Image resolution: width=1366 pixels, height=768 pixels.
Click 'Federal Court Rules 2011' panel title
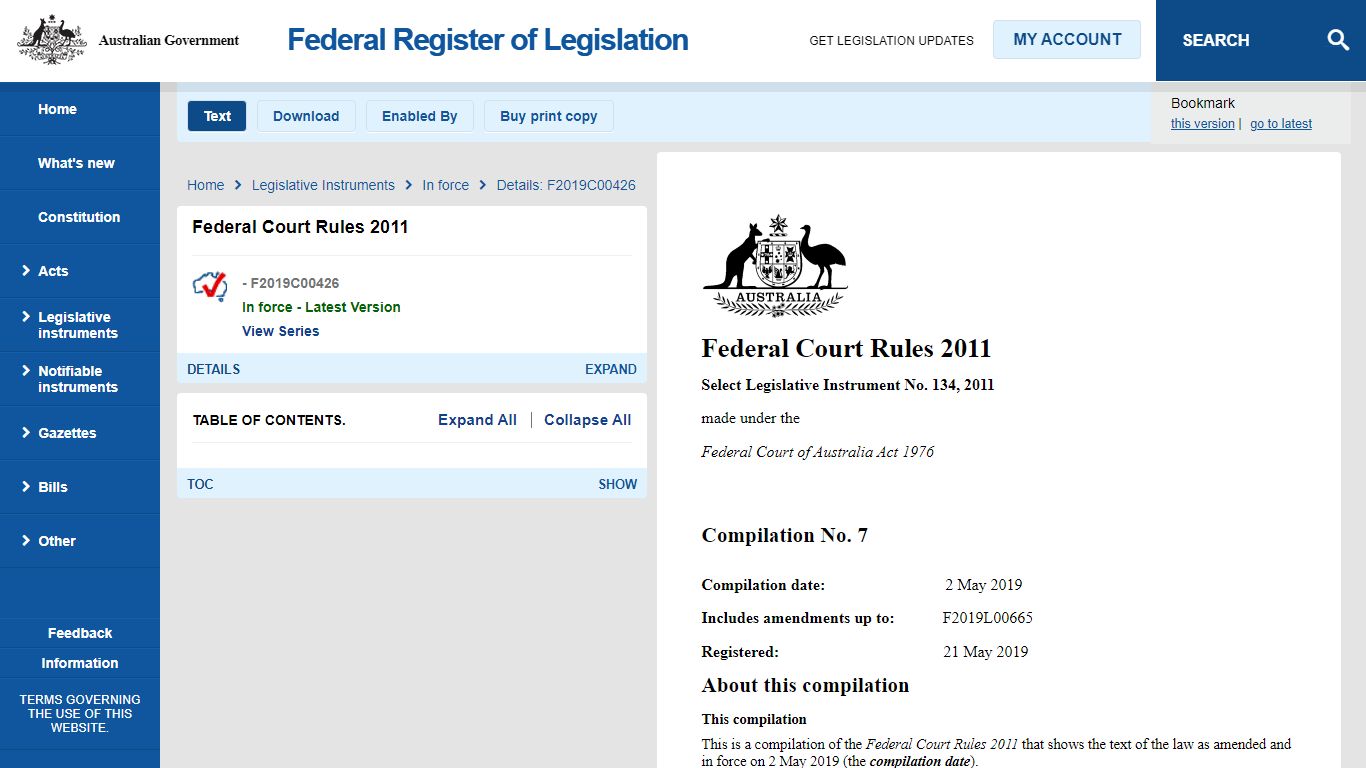click(300, 227)
